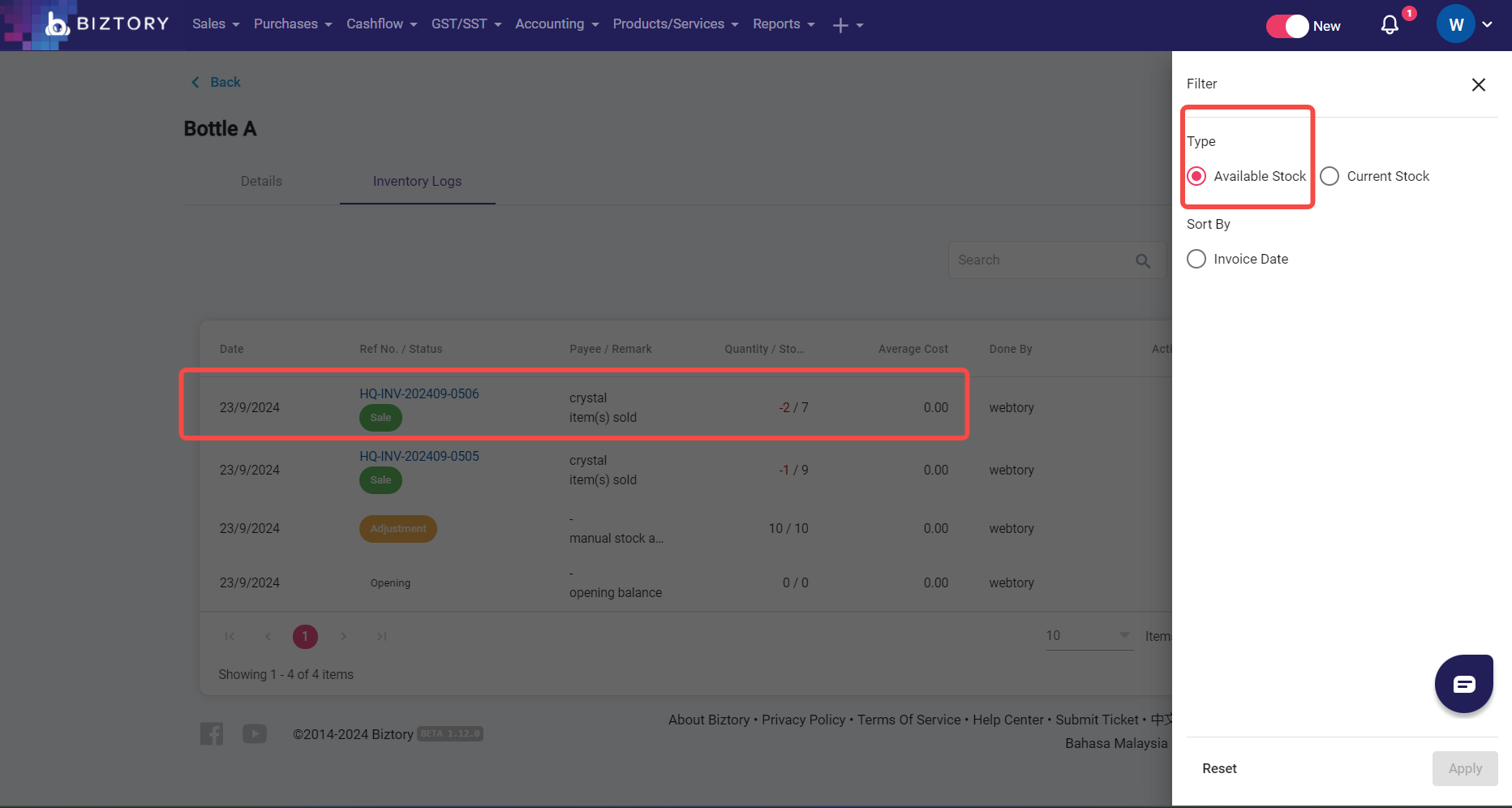Image resolution: width=1512 pixels, height=808 pixels.
Task: Open invoice HQ-INV-202409-0506
Action: tap(419, 393)
